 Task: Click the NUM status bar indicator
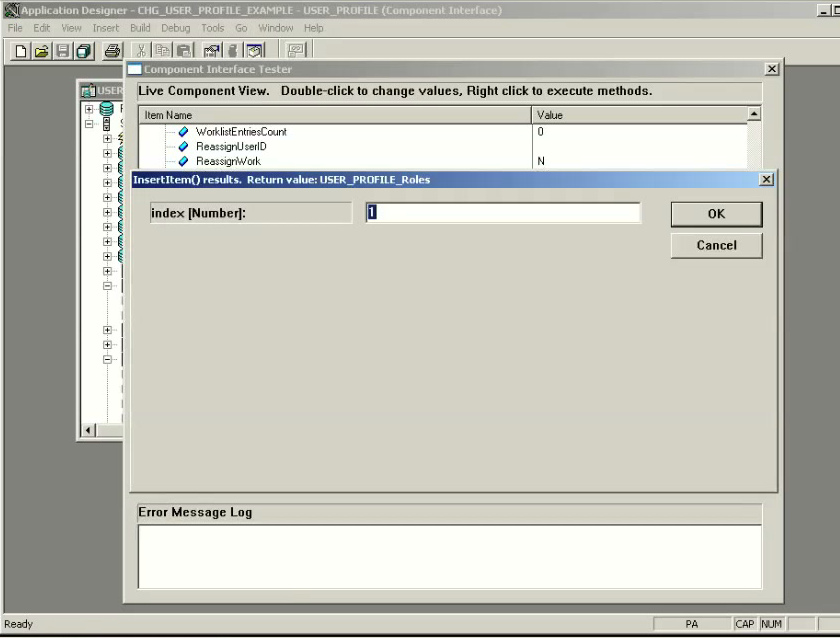pos(771,624)
